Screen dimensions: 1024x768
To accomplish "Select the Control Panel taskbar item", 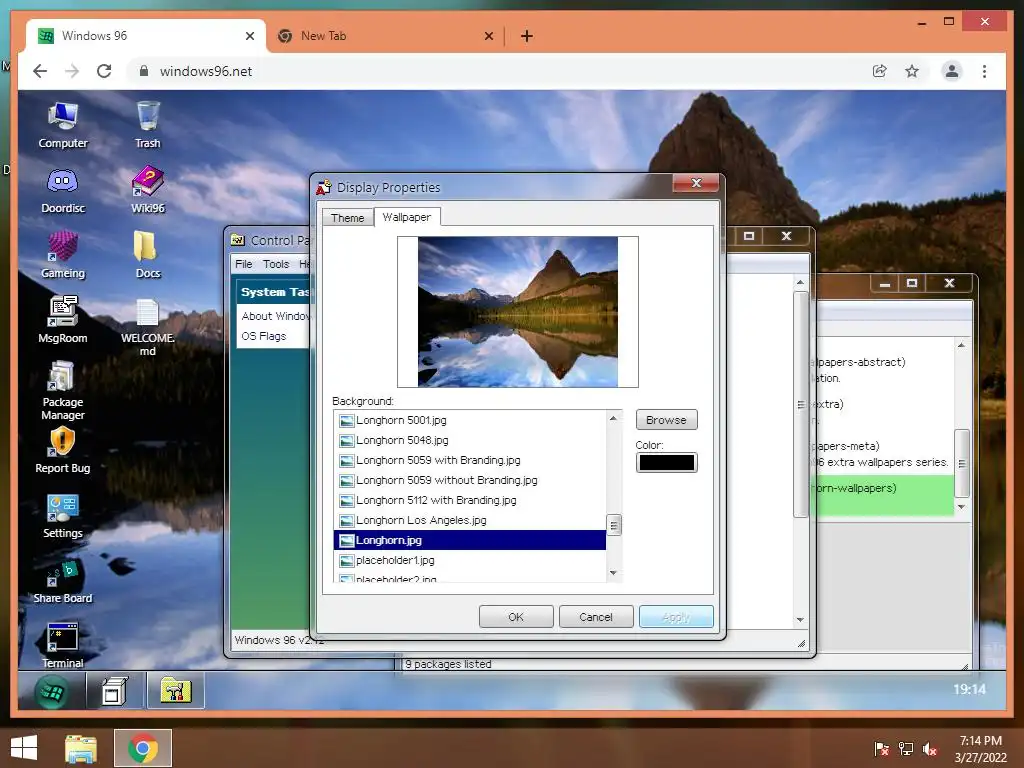I will pos(175,691).
